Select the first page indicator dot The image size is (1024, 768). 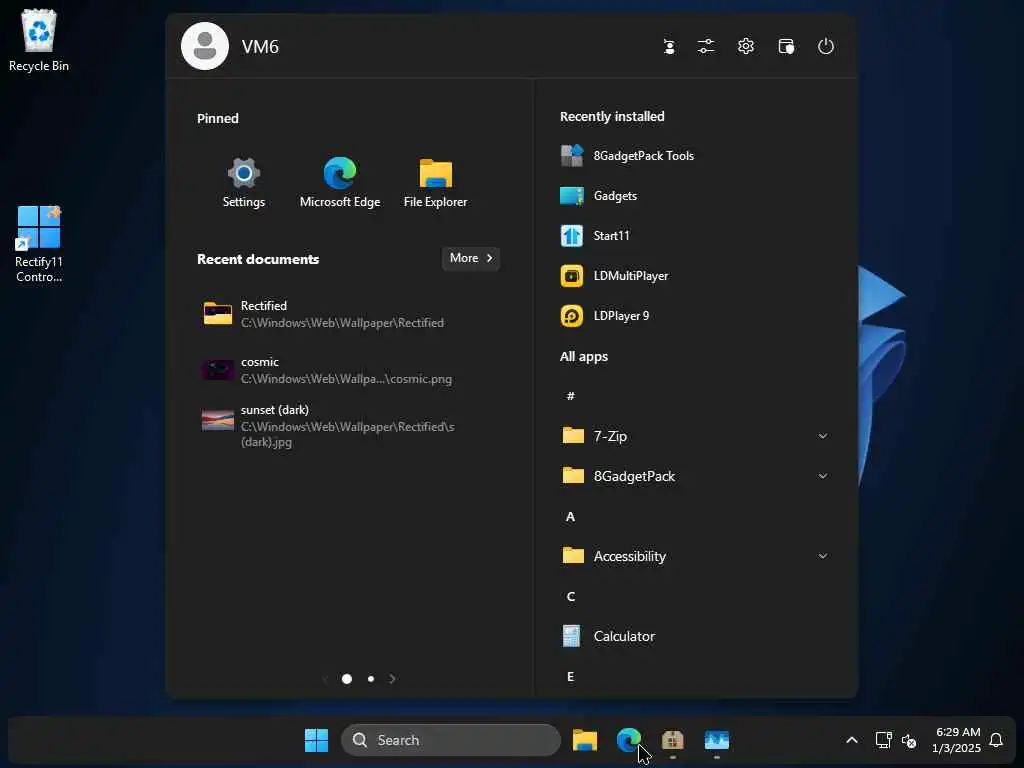click(x=347, y=679)
